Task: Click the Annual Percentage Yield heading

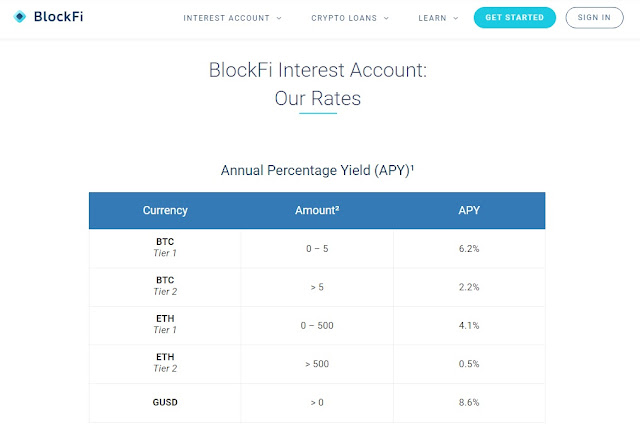Action: coord(318,170)
